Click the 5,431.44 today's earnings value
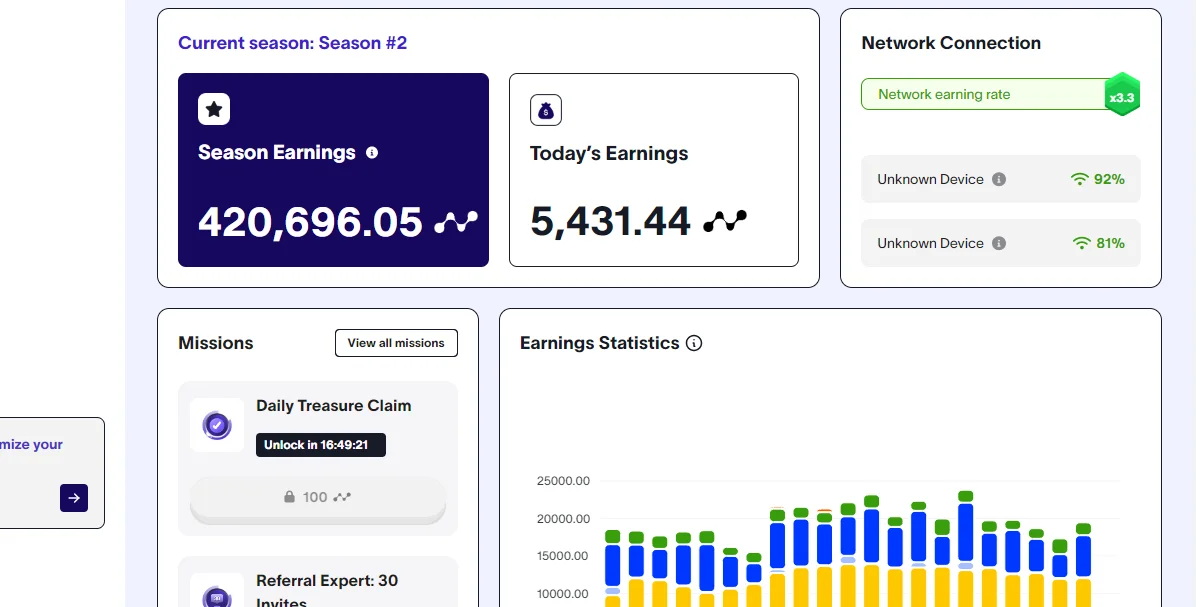 [x=610, y=221]
